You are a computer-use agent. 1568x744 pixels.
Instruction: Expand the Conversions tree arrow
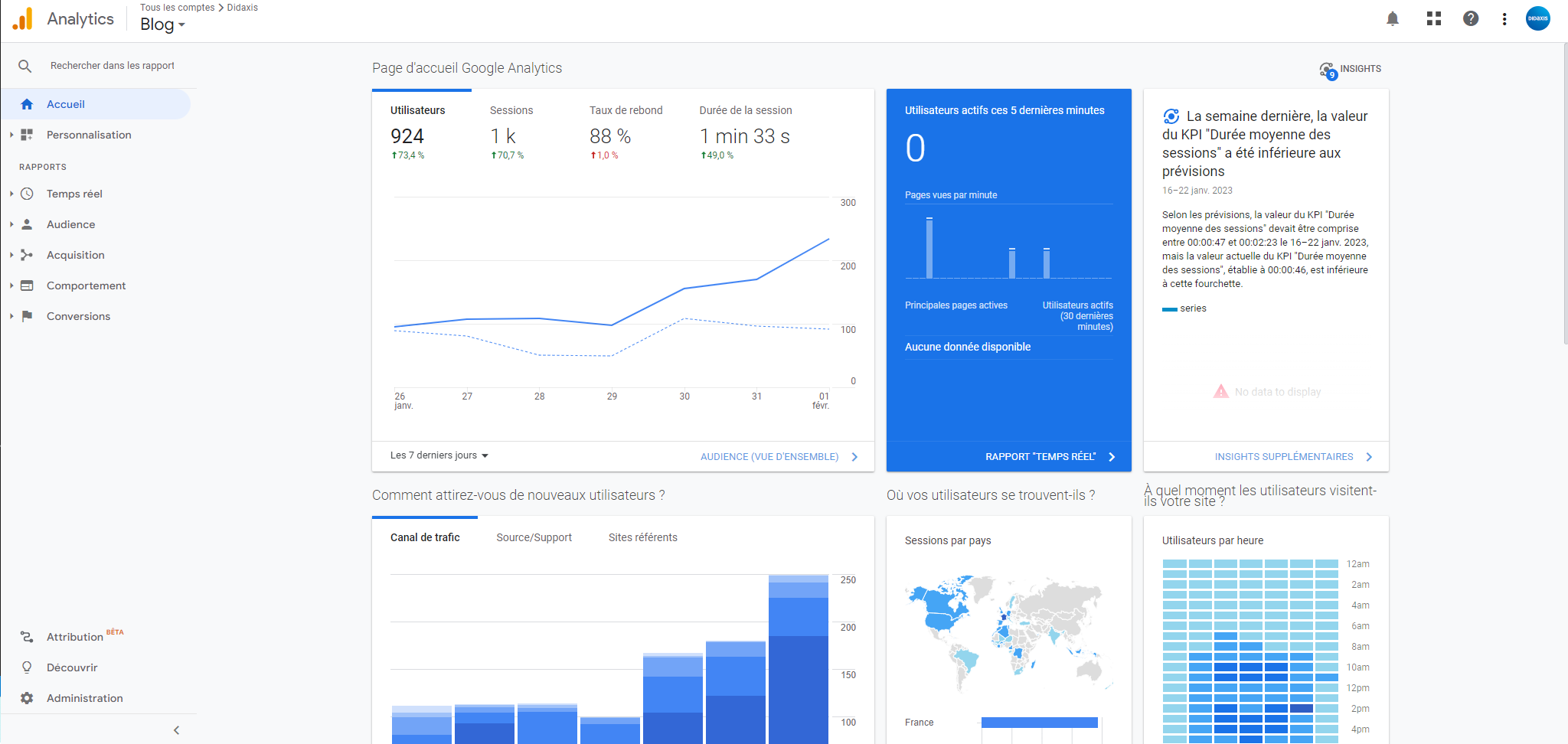11,316
